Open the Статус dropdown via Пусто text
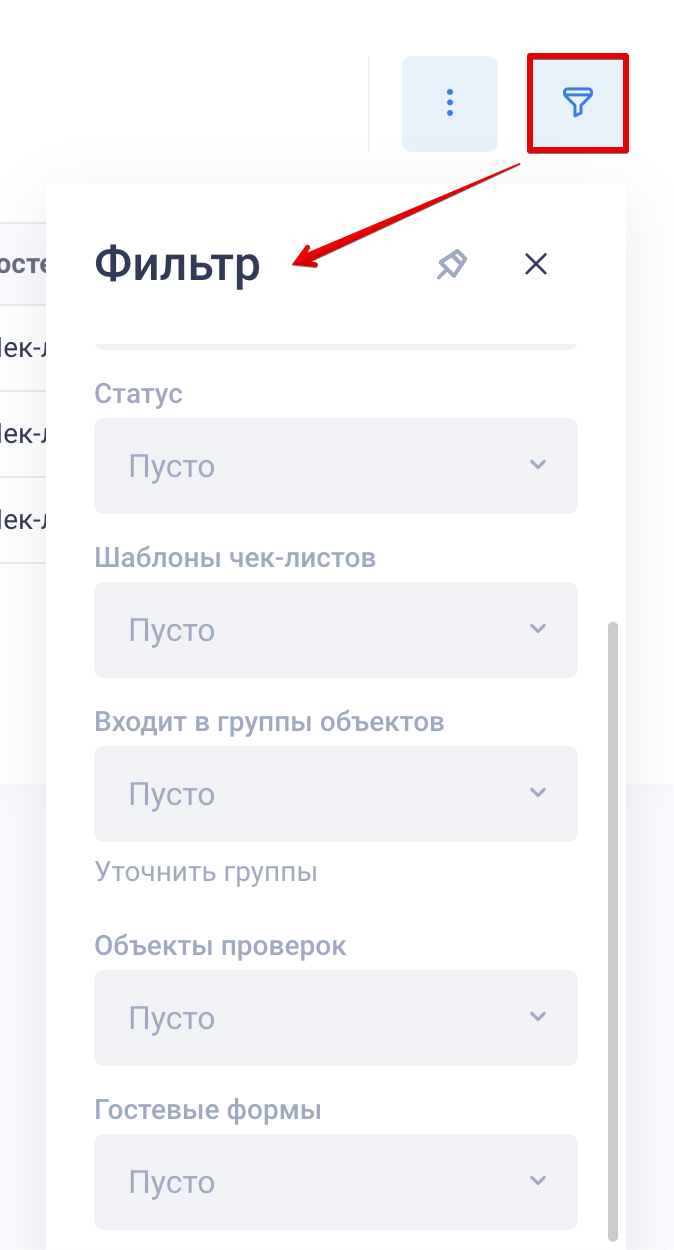 172,467
